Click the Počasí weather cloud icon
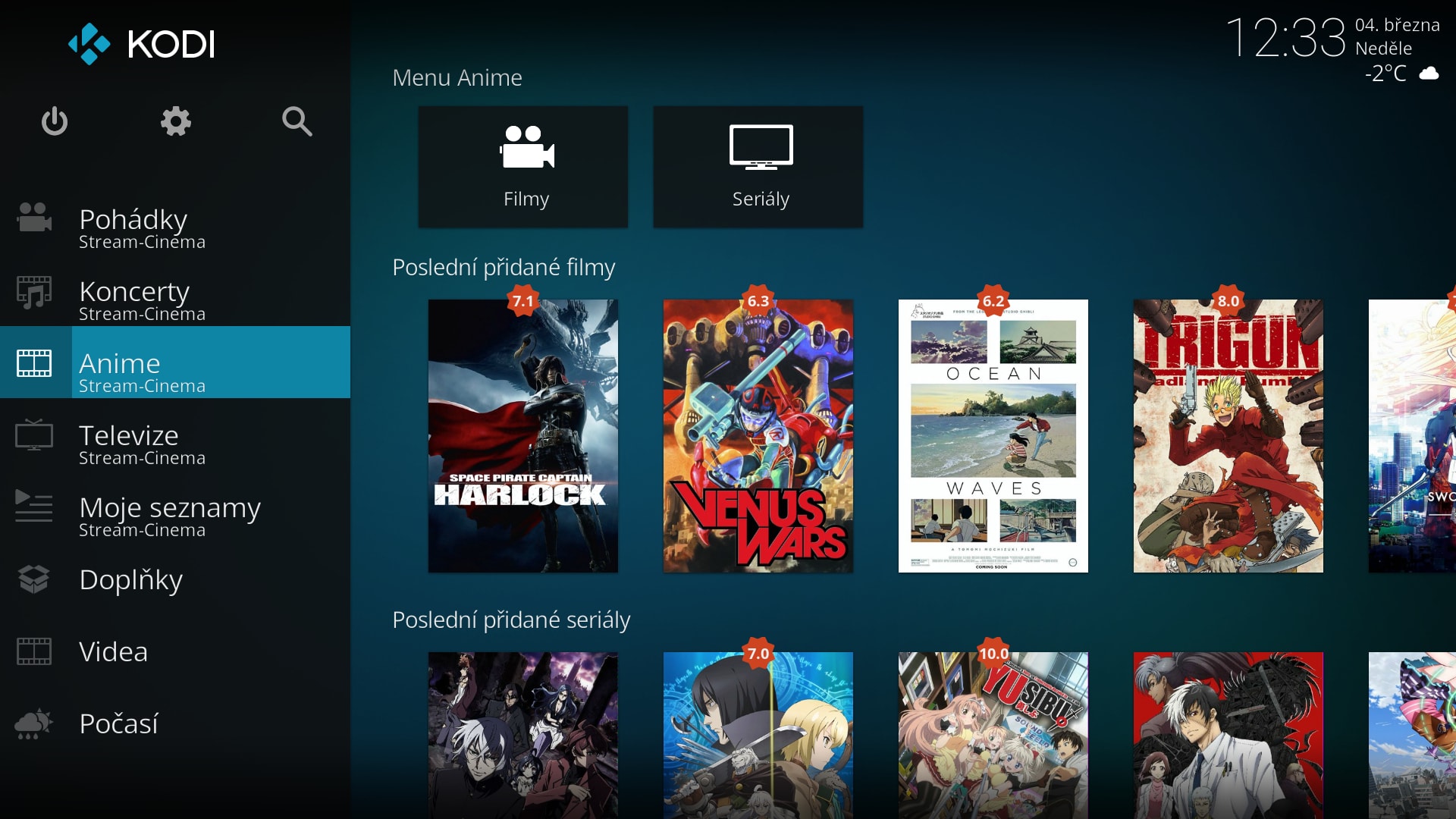This screenshot has height=819, width=1456. coord(34,724)
